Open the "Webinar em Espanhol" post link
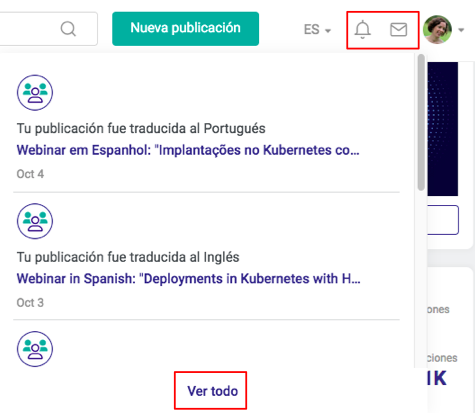Image resolution: width=475 pixels, height=416 pixels. point(188,150)
